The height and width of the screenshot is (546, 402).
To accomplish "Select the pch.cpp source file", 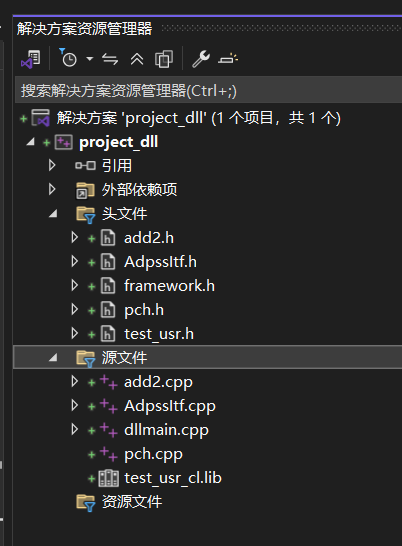I will (x=153, y=454).
